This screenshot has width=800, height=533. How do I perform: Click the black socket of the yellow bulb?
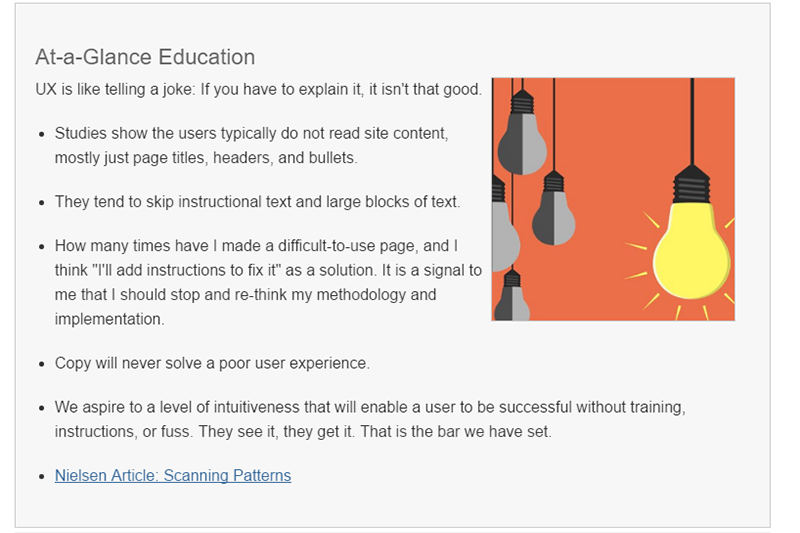click(691, 184)
